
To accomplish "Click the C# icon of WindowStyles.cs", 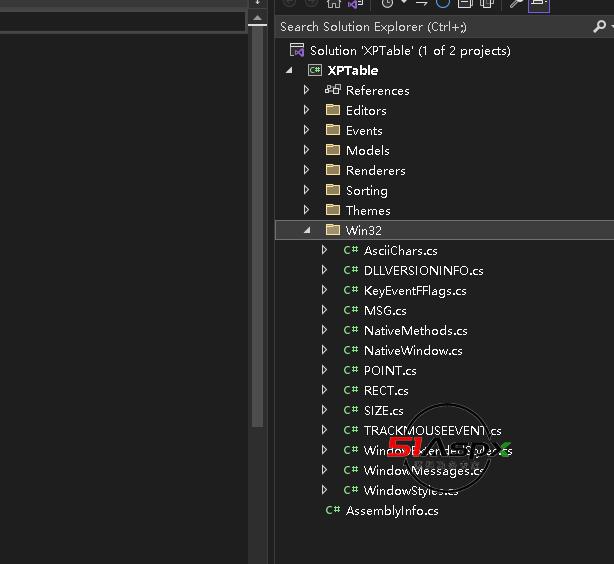I will (351, 490).
